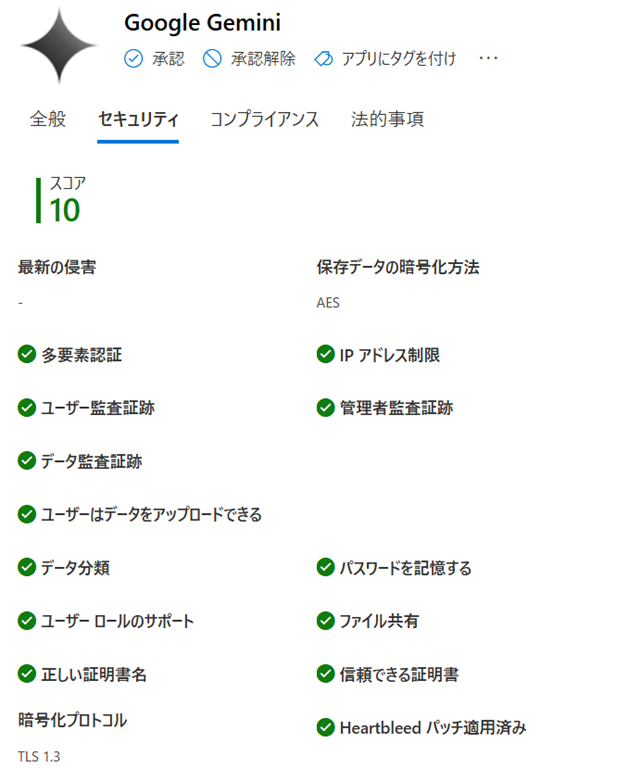Switch to the 全般 tab

(48, 119)
